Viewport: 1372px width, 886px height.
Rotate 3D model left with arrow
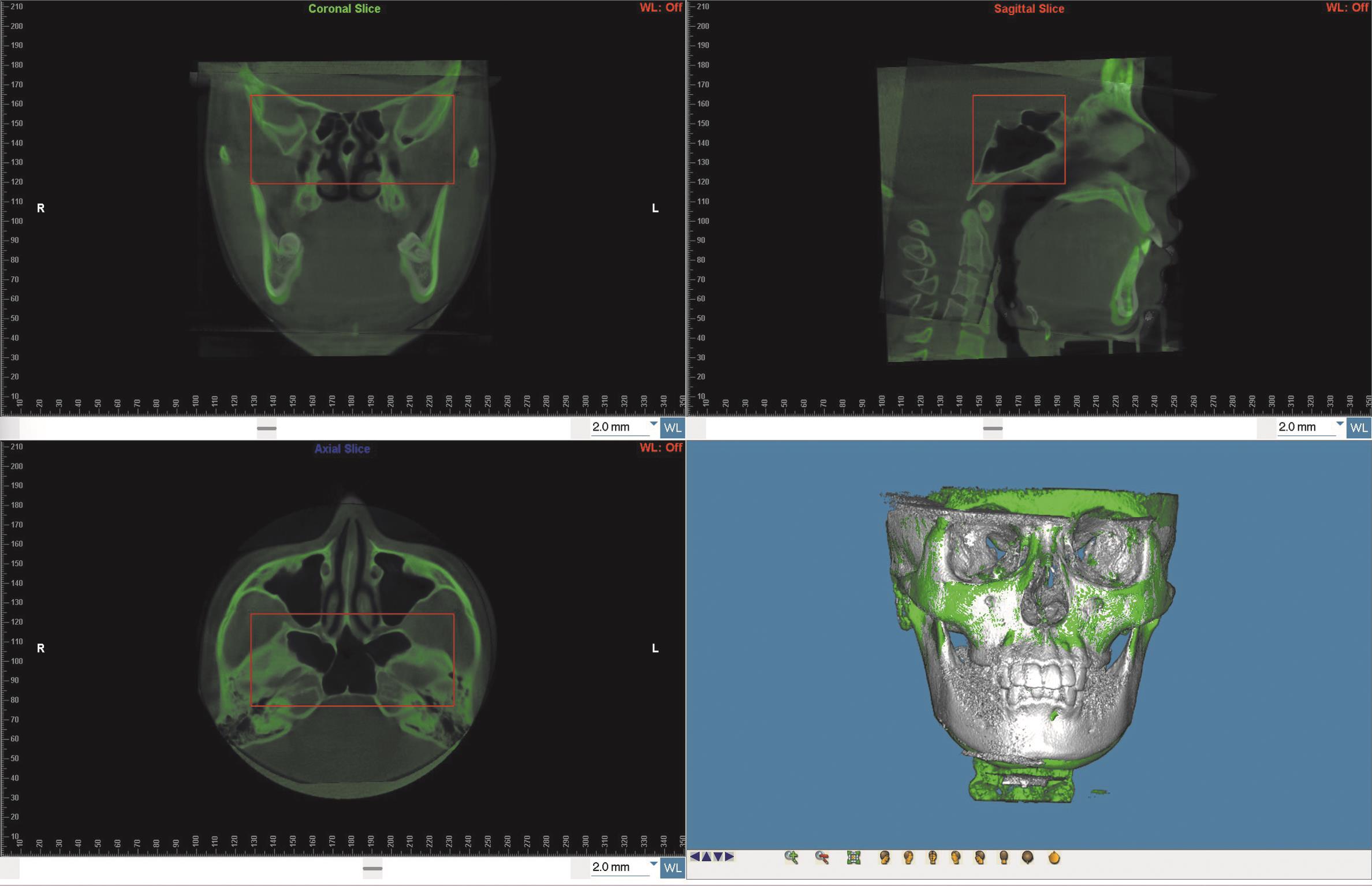click(695, 857)
